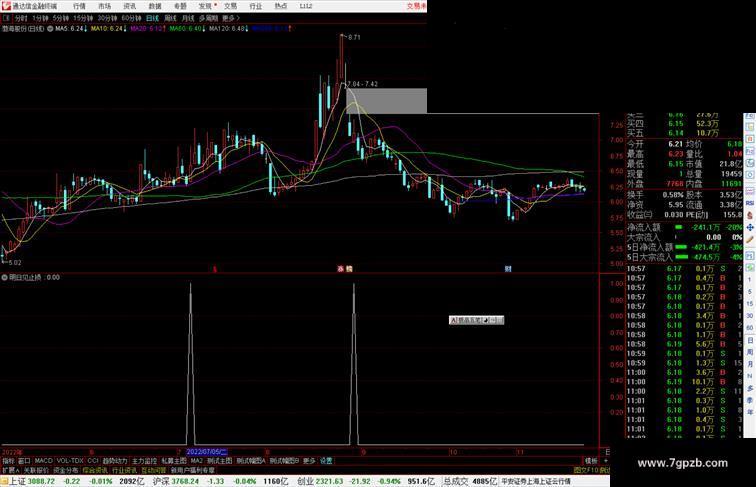Click the small icon left of 分时
This screenshot has width=756, height=487.
[6, 18]
